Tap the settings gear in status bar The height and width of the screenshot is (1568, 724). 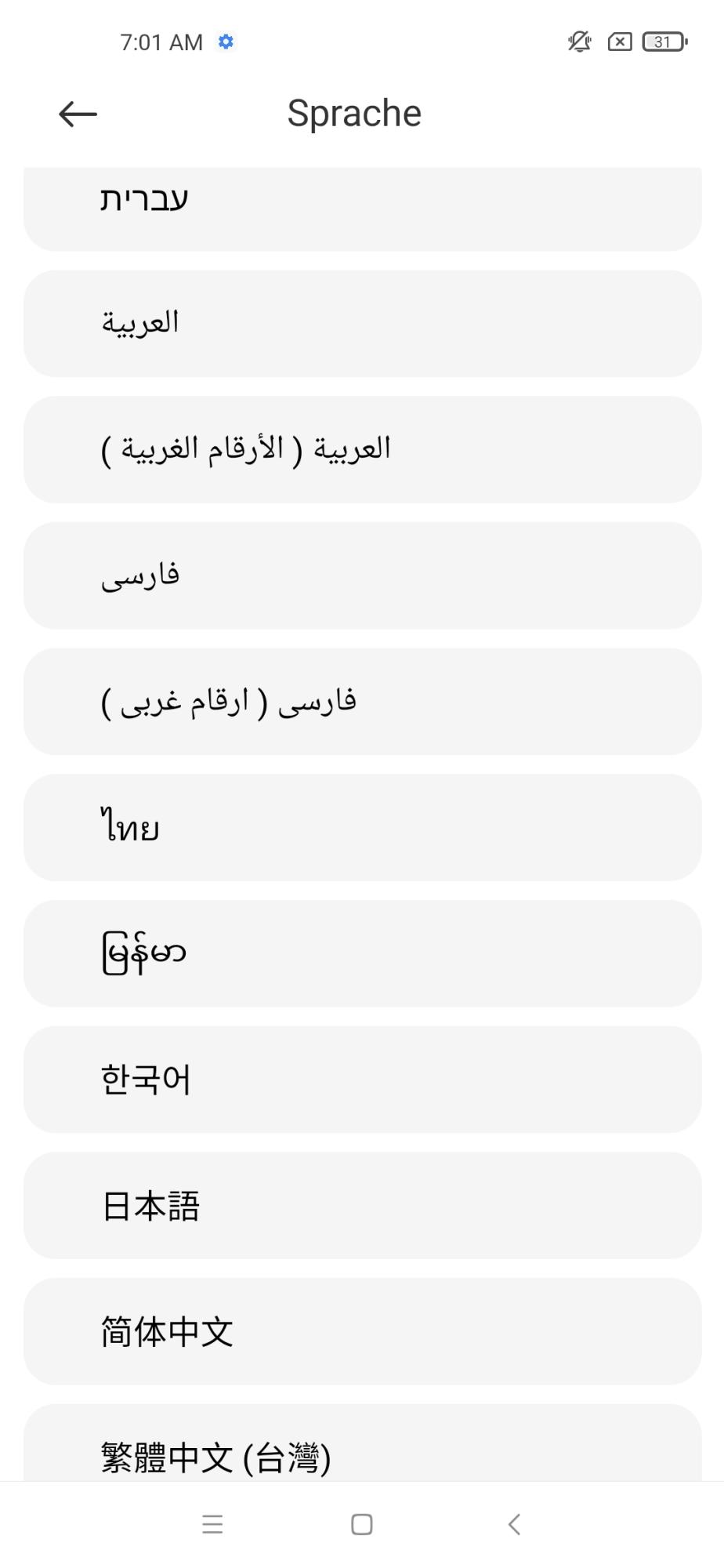click(x=226, y=42)
